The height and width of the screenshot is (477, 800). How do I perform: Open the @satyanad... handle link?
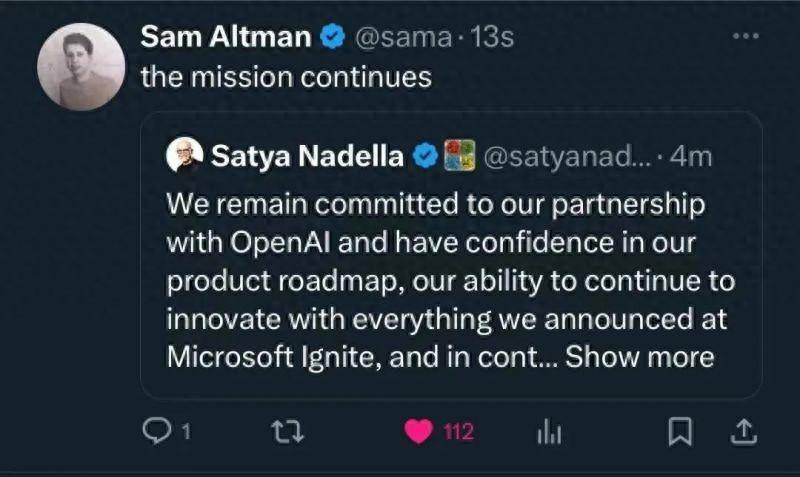pos(568,155)
